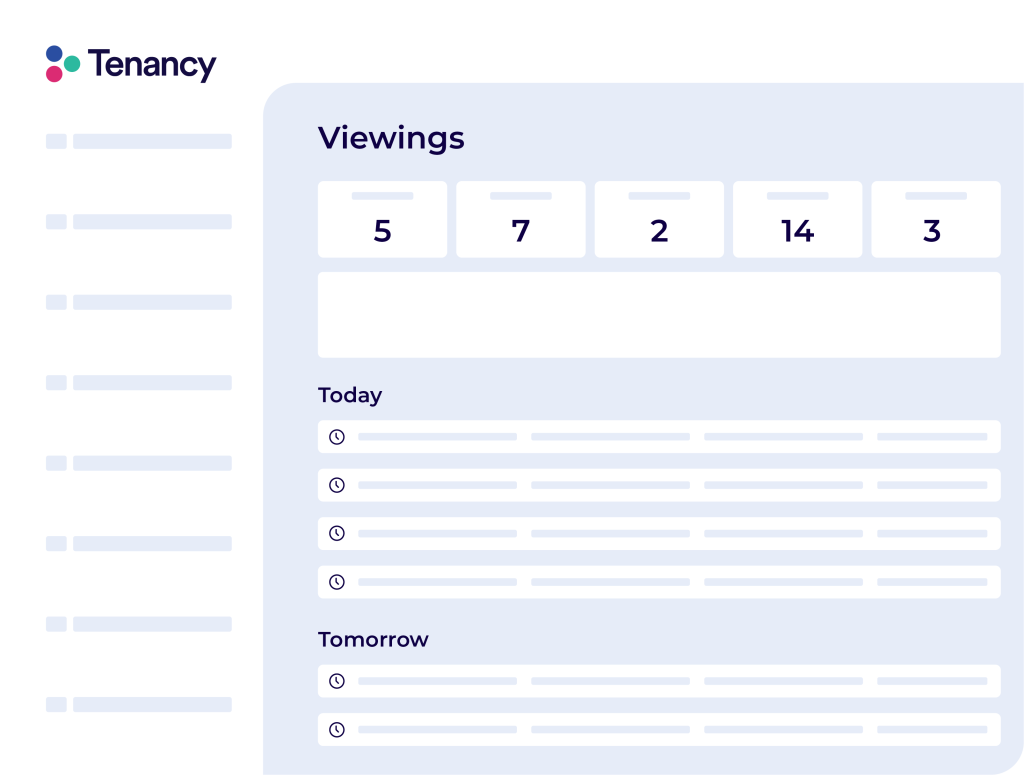This screenshot has height=775, width=1024.
Task: Click the clock icon on second Today row
Action: (337, 485)
